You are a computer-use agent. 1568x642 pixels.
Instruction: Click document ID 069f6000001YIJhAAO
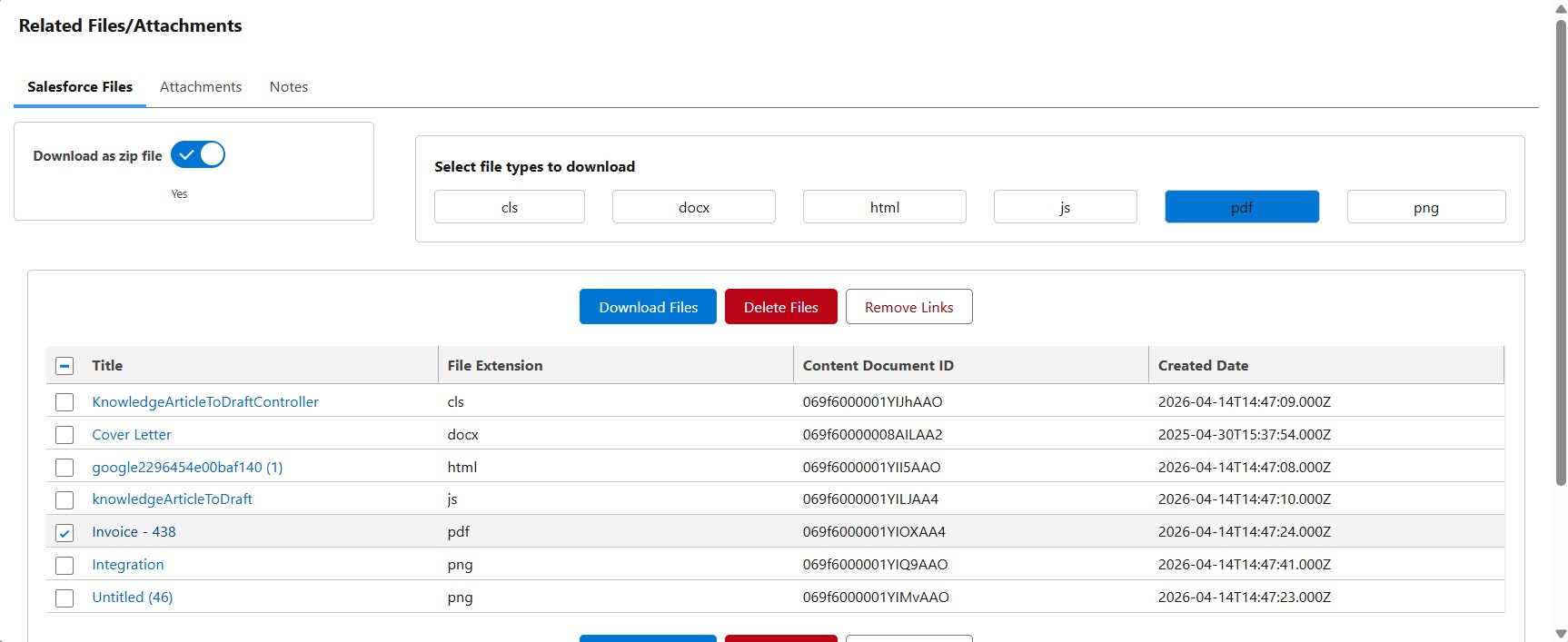[x=872, y=401]
